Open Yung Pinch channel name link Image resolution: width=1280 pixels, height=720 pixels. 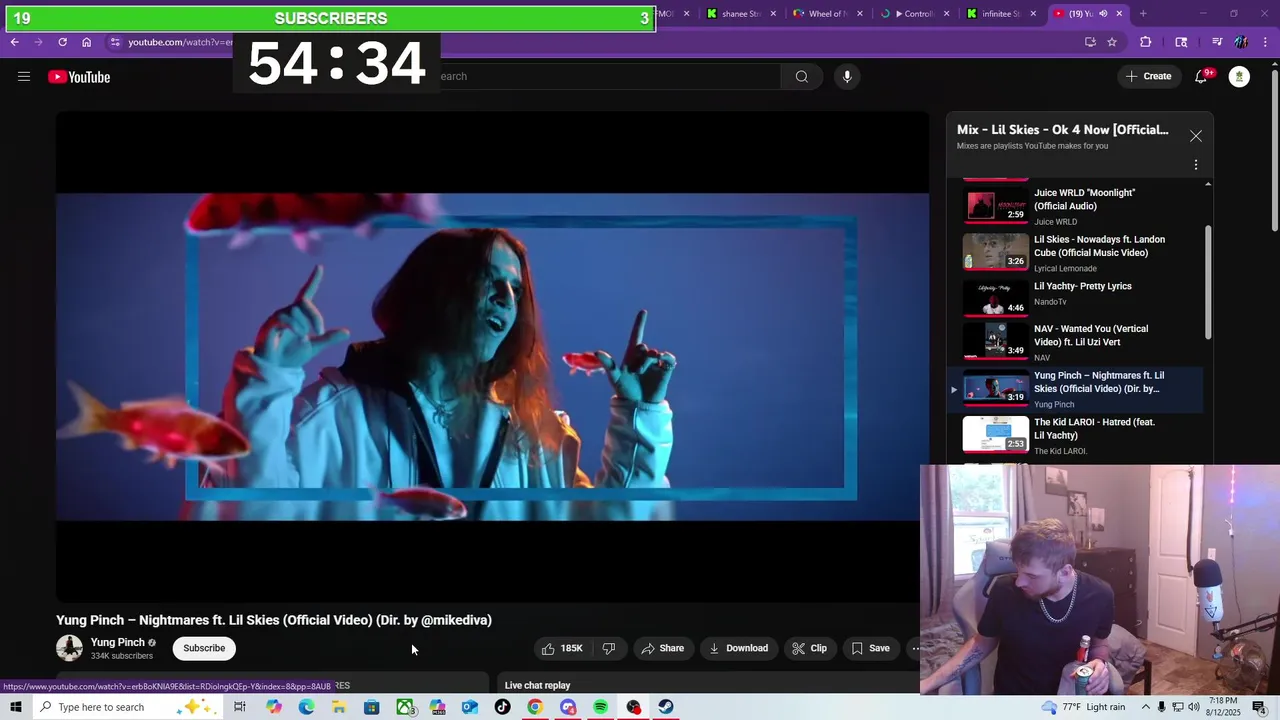(118, 642)
